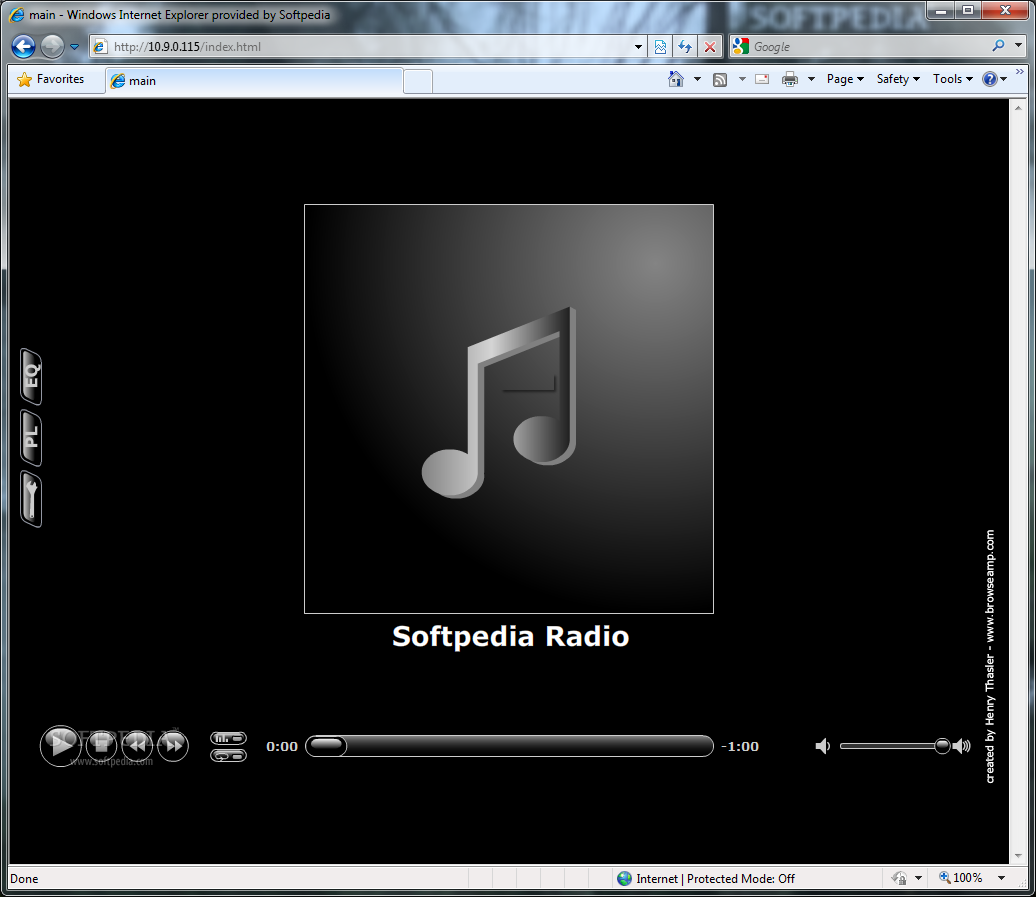Open the Tools menu
This screenshot has height=897, width=1036.
(953, 79)
